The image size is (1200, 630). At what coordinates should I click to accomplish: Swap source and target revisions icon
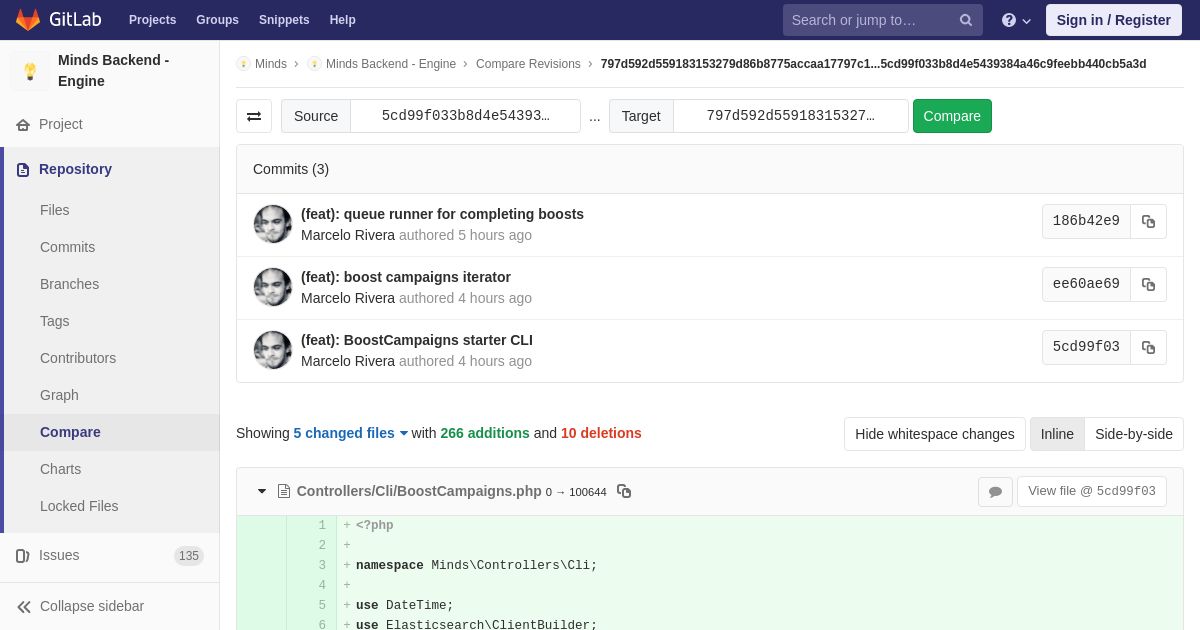(254, 116)
